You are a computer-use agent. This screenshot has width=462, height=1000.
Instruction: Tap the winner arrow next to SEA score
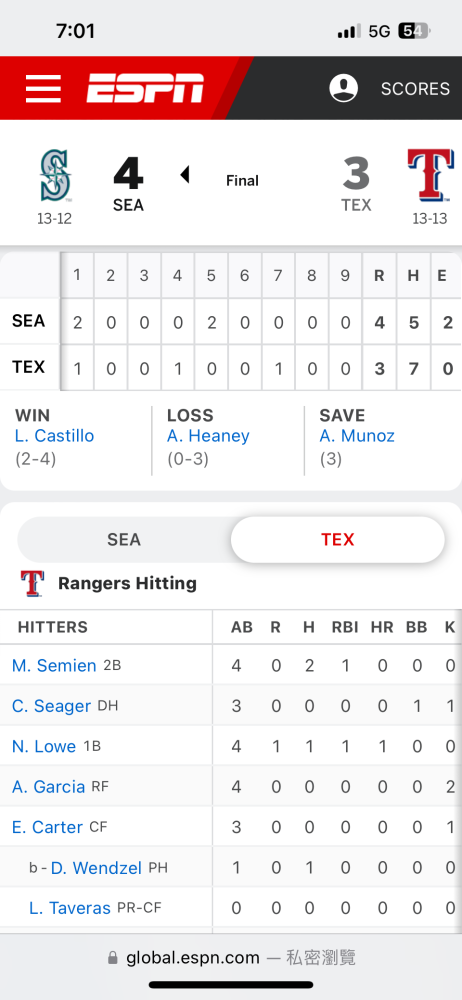pos(185,174)
